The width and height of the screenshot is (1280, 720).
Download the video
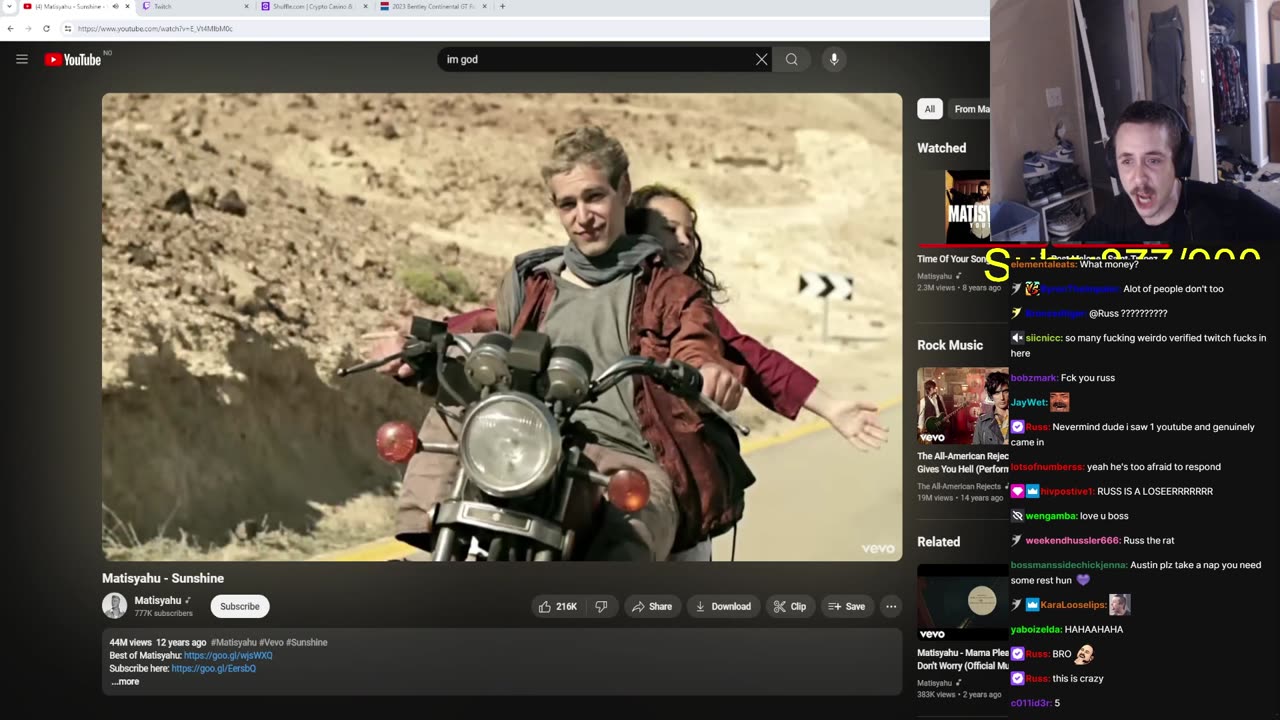coord(723,606)
